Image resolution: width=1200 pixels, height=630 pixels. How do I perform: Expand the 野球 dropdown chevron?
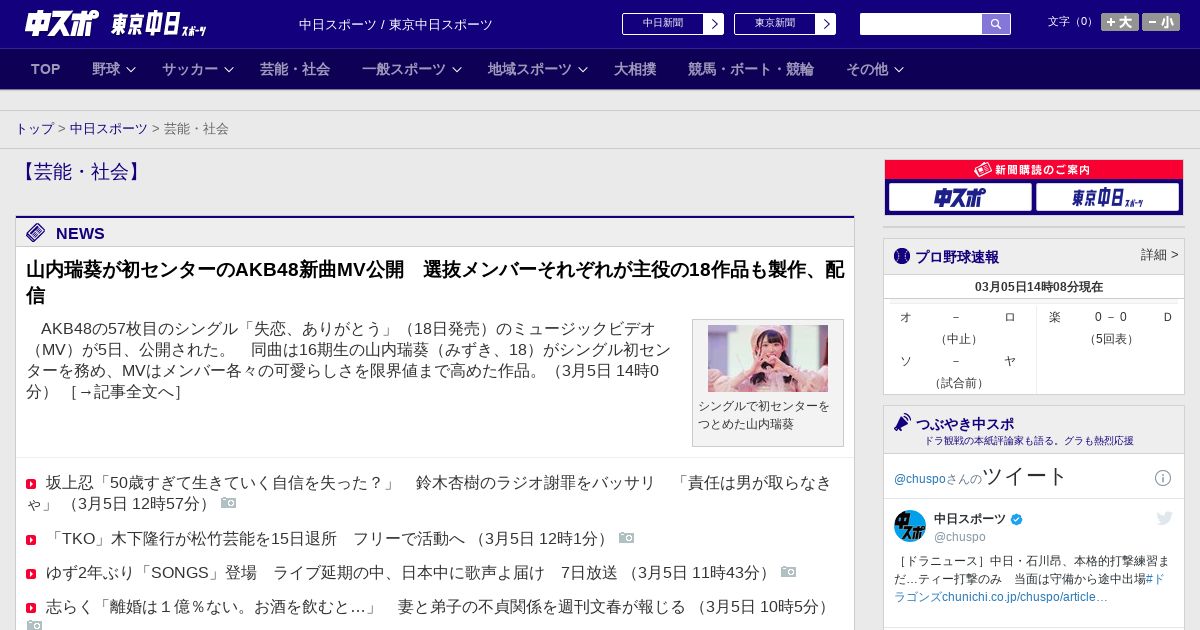(131, 70)
